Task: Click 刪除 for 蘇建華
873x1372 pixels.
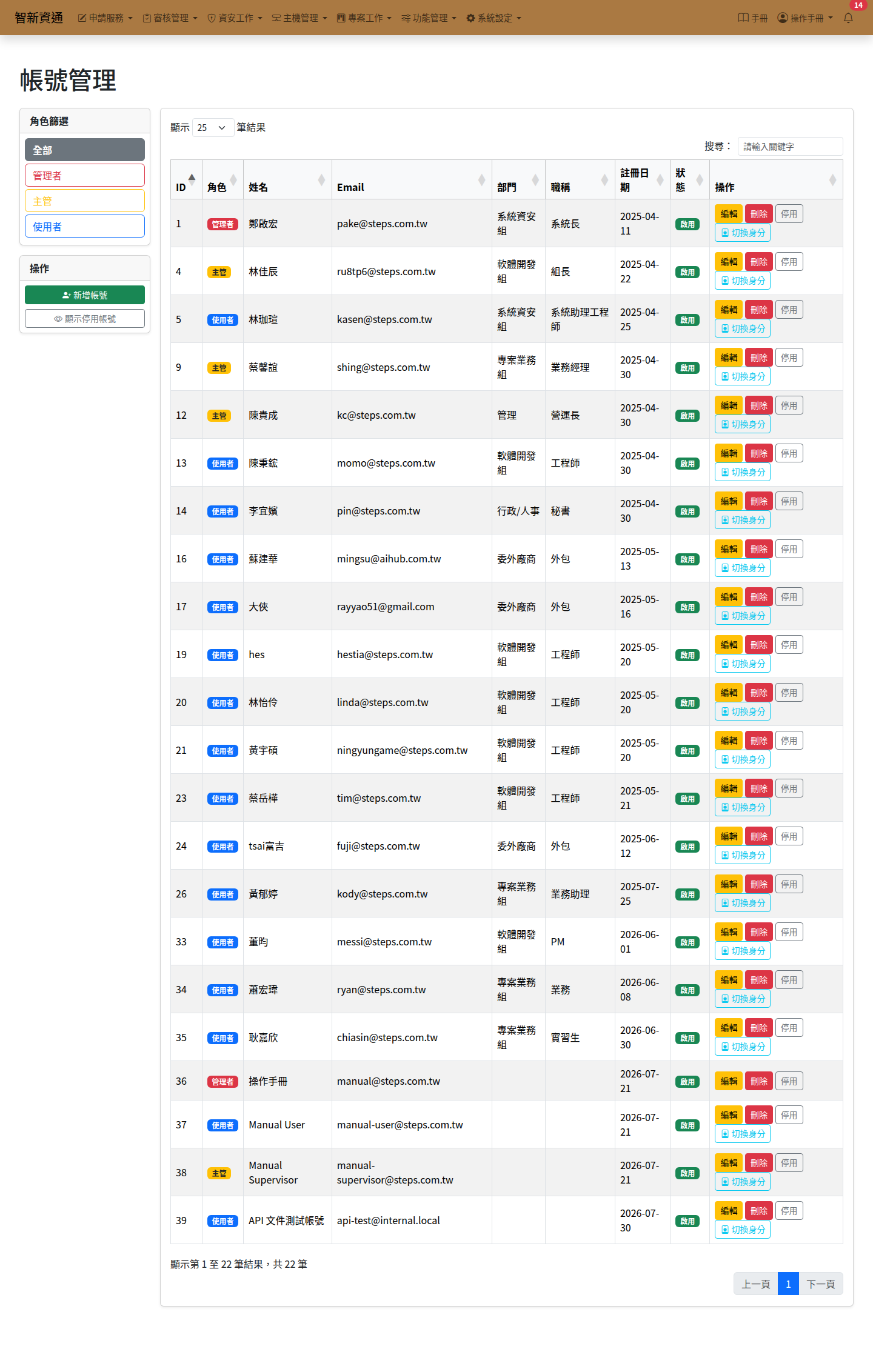Action: [x=759, y=549]
